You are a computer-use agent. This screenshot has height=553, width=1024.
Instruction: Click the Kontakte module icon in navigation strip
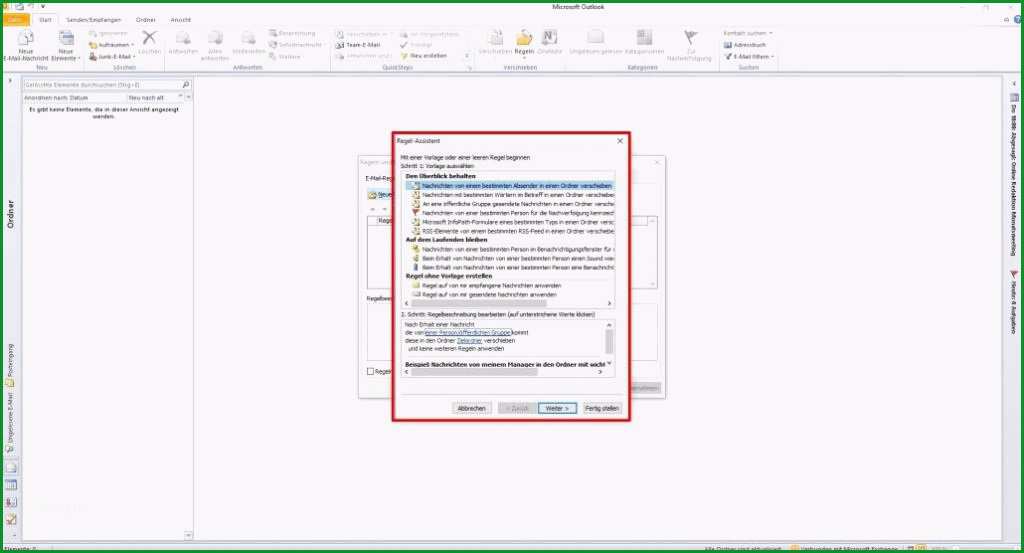11,502
